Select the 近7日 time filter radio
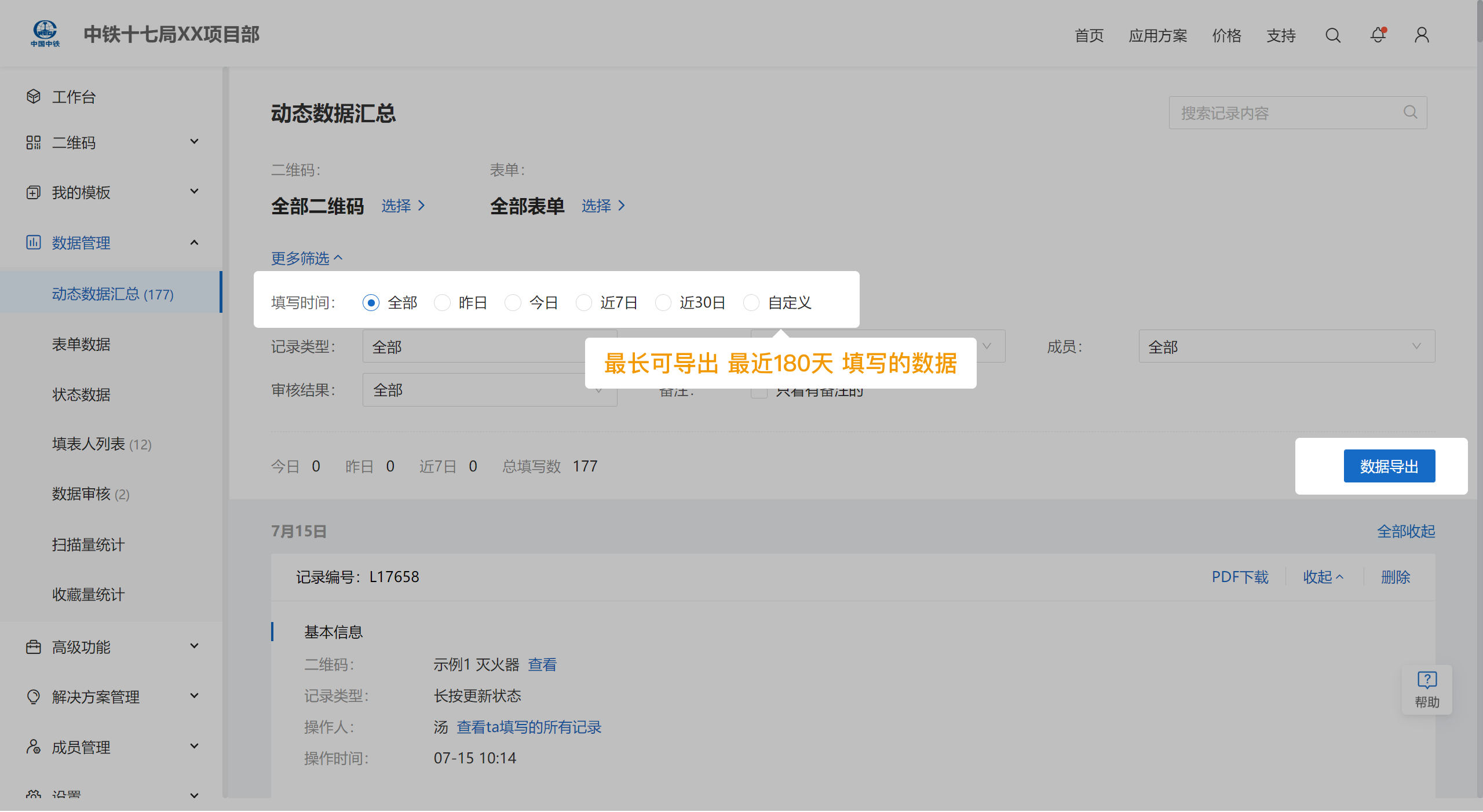 pyautogui.click(x=584, y=302)
